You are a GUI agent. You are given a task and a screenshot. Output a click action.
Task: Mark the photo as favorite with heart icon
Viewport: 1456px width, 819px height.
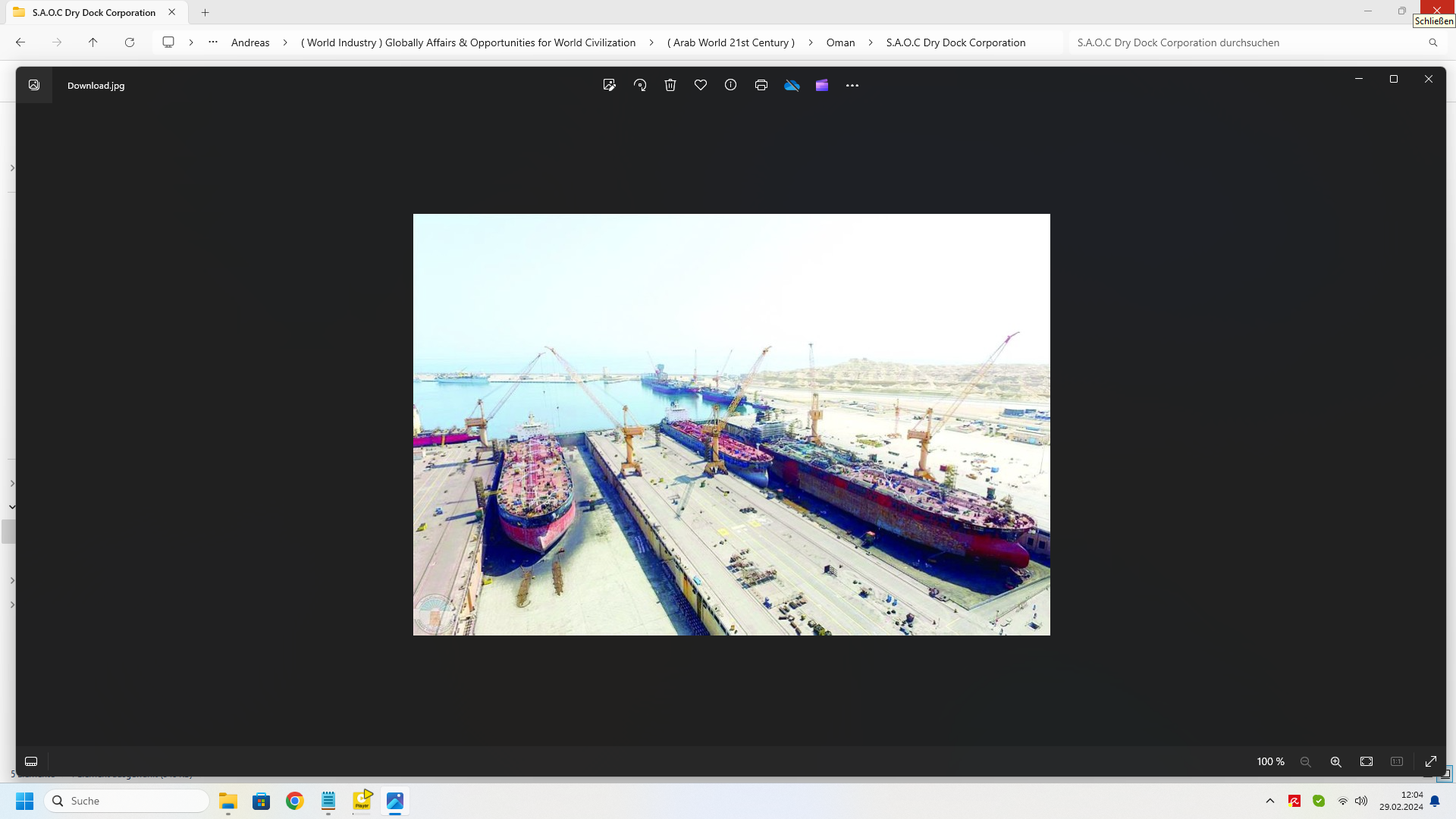point(701,85)
